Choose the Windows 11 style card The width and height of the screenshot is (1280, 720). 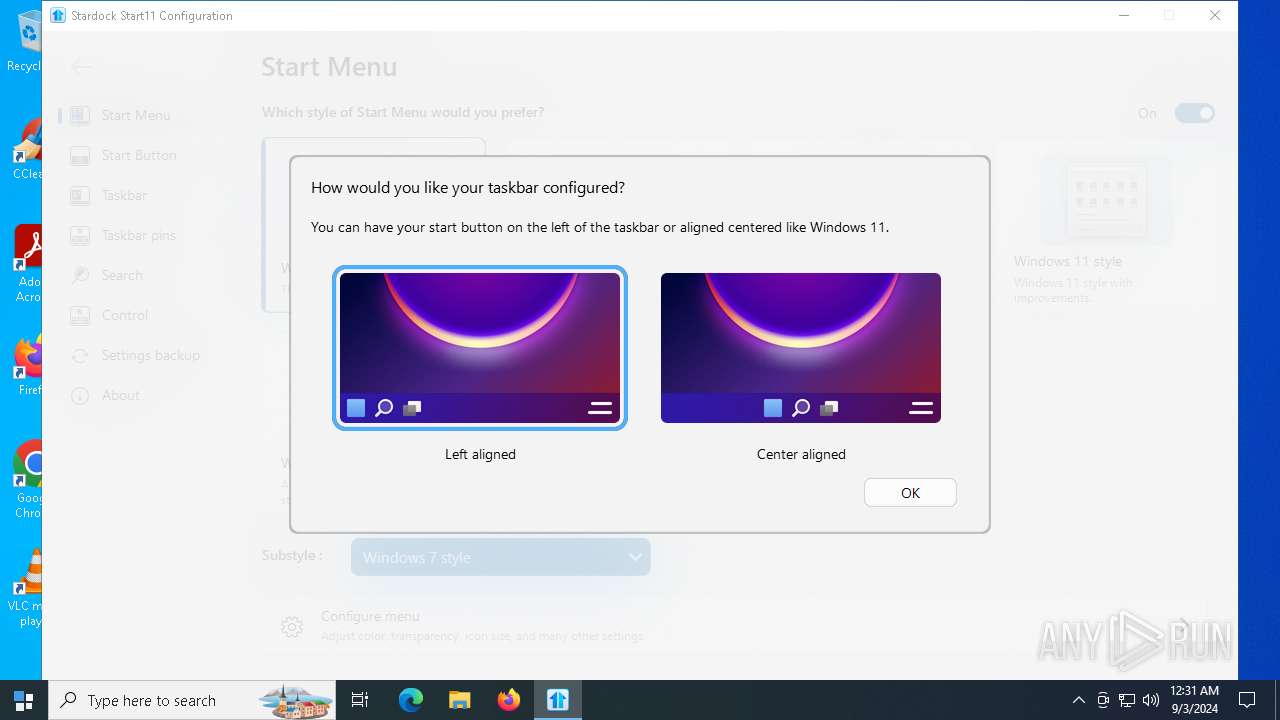(x=1105, y=225)
